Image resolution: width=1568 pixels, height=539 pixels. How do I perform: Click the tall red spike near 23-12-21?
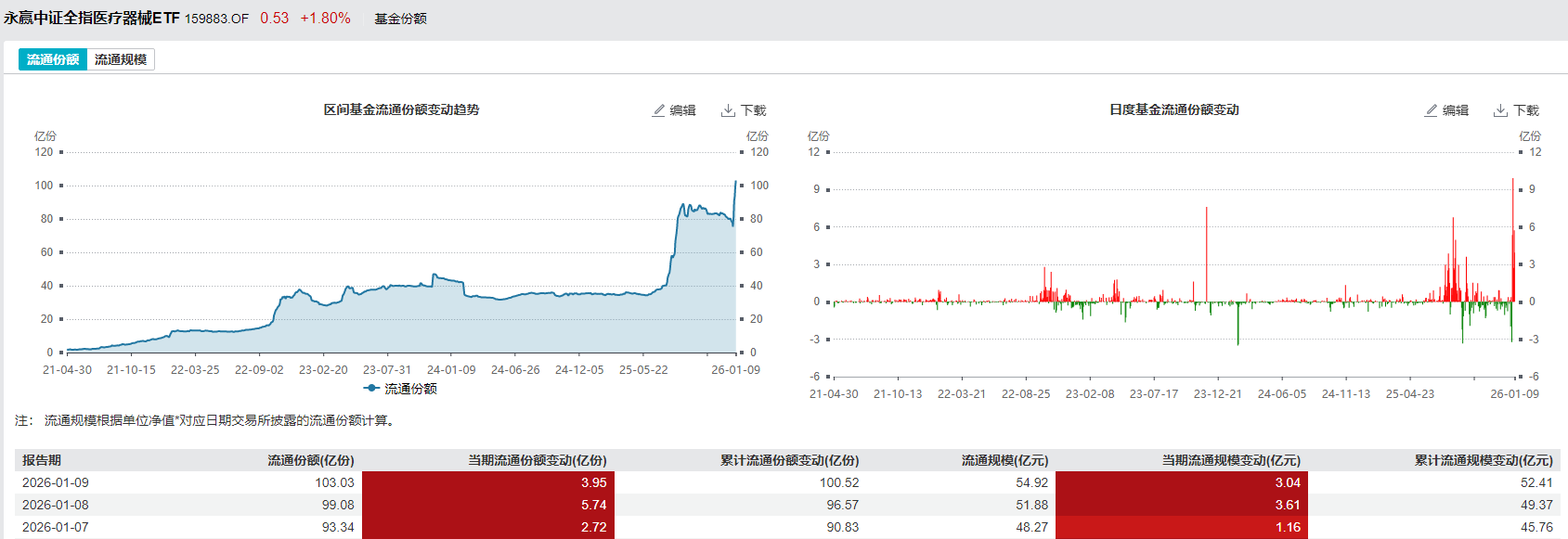click(x=1207, y=253)
